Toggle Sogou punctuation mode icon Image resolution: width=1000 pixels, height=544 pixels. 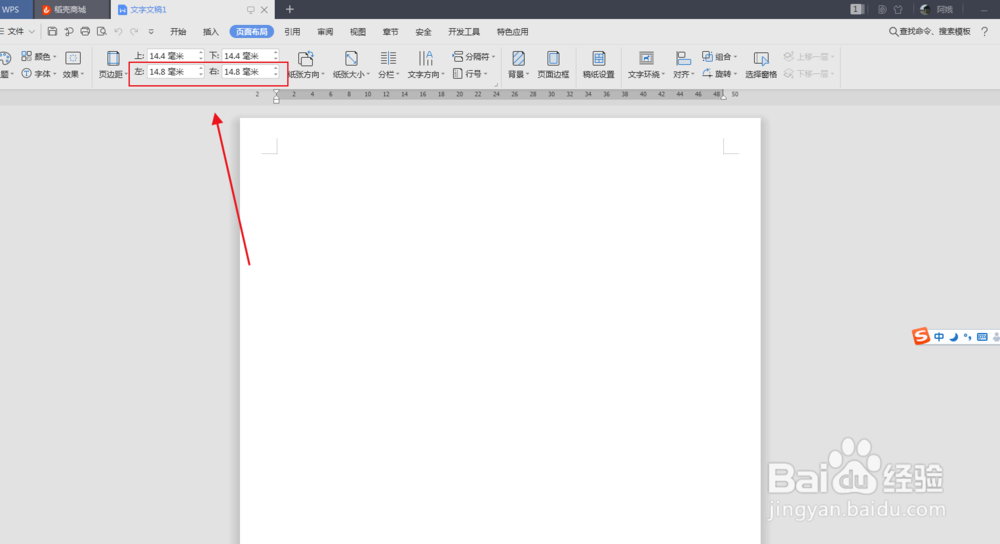[x=967, y=337]
